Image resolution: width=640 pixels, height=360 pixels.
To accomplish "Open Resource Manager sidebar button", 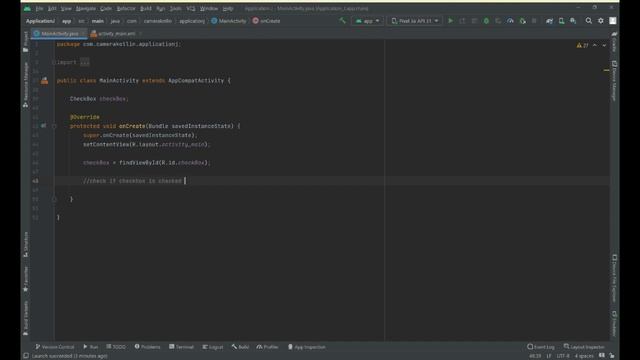I will tap(26, 84).
